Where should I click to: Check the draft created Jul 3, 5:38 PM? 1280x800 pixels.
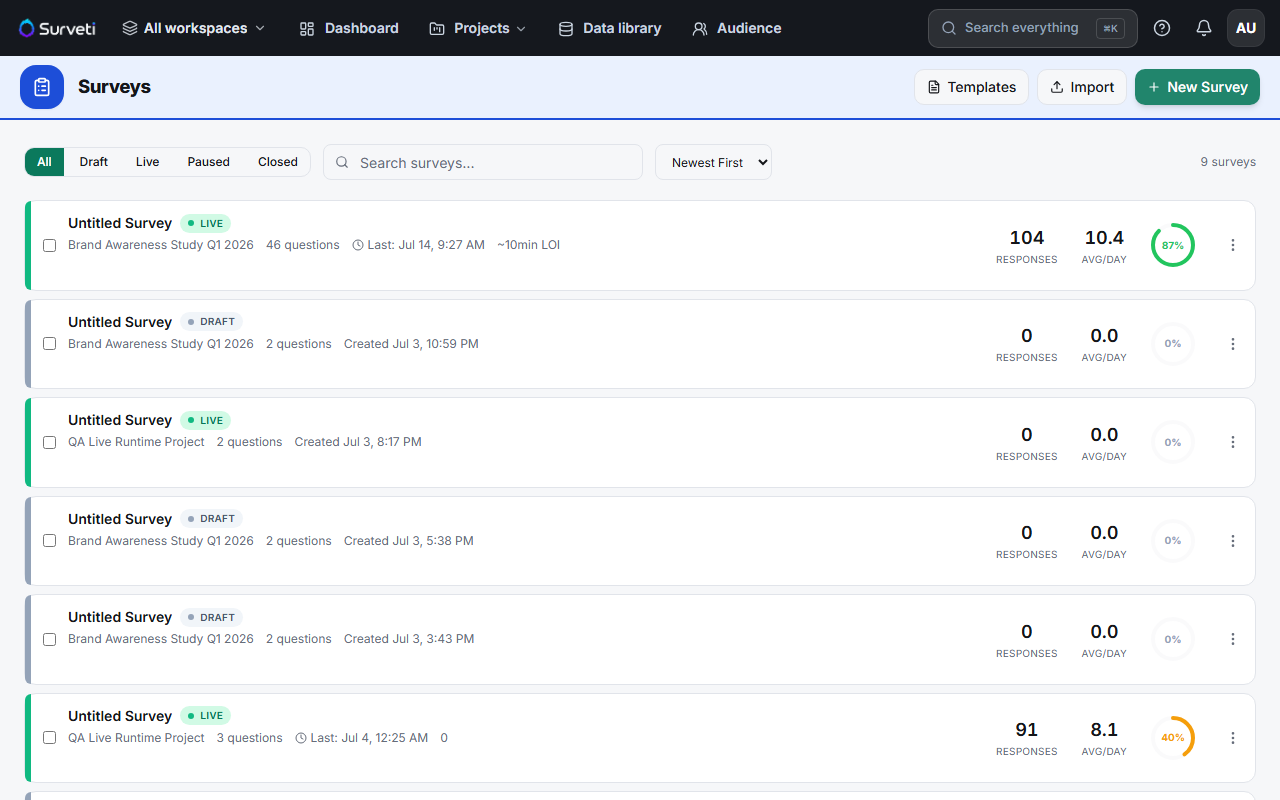(x=49, y=541)
